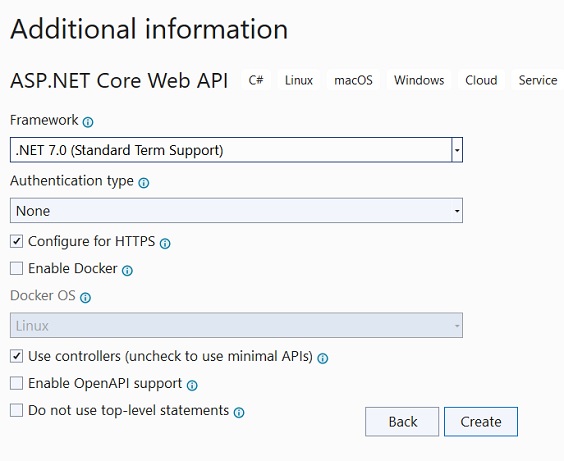Expand the Framework dropdown arrow
Screen dimensions: 564x461
[457, 150]
